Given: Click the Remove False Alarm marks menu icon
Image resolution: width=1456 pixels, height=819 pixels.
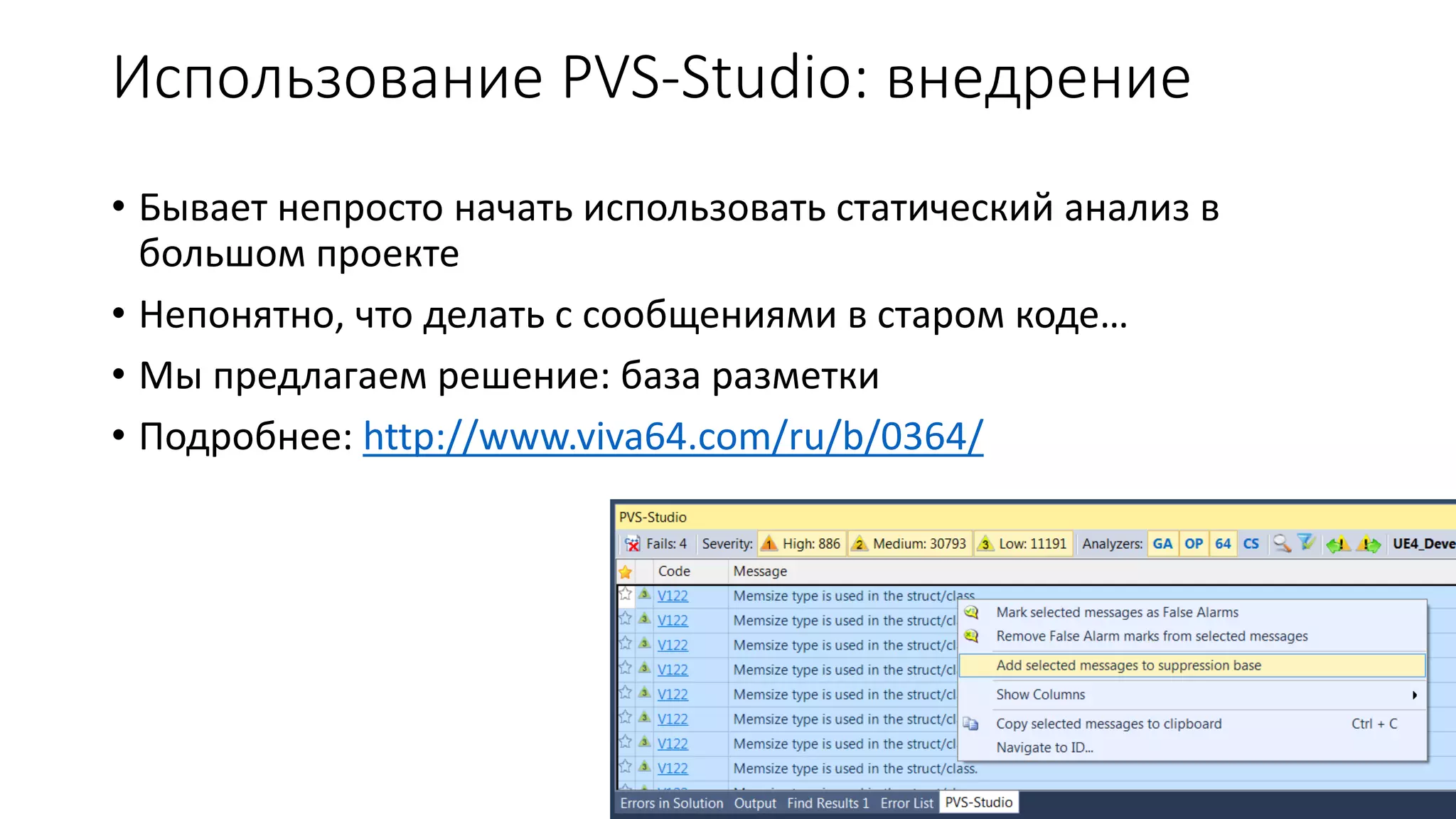Looking at the screenshot, I should pos(972,636).
